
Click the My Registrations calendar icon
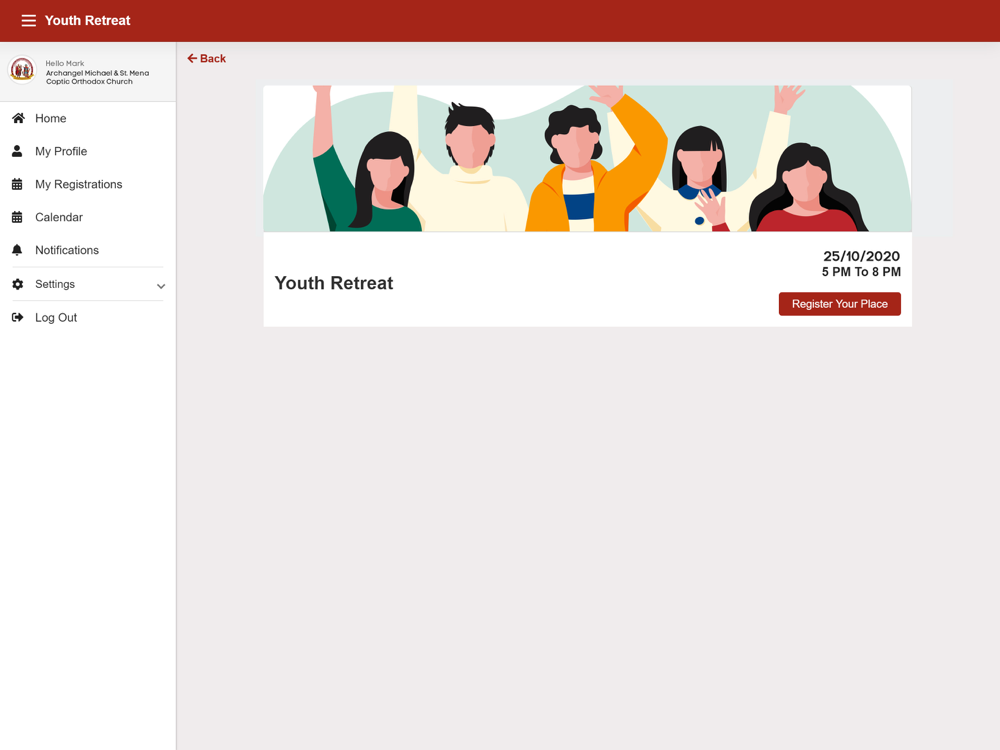tap(17, 184)
